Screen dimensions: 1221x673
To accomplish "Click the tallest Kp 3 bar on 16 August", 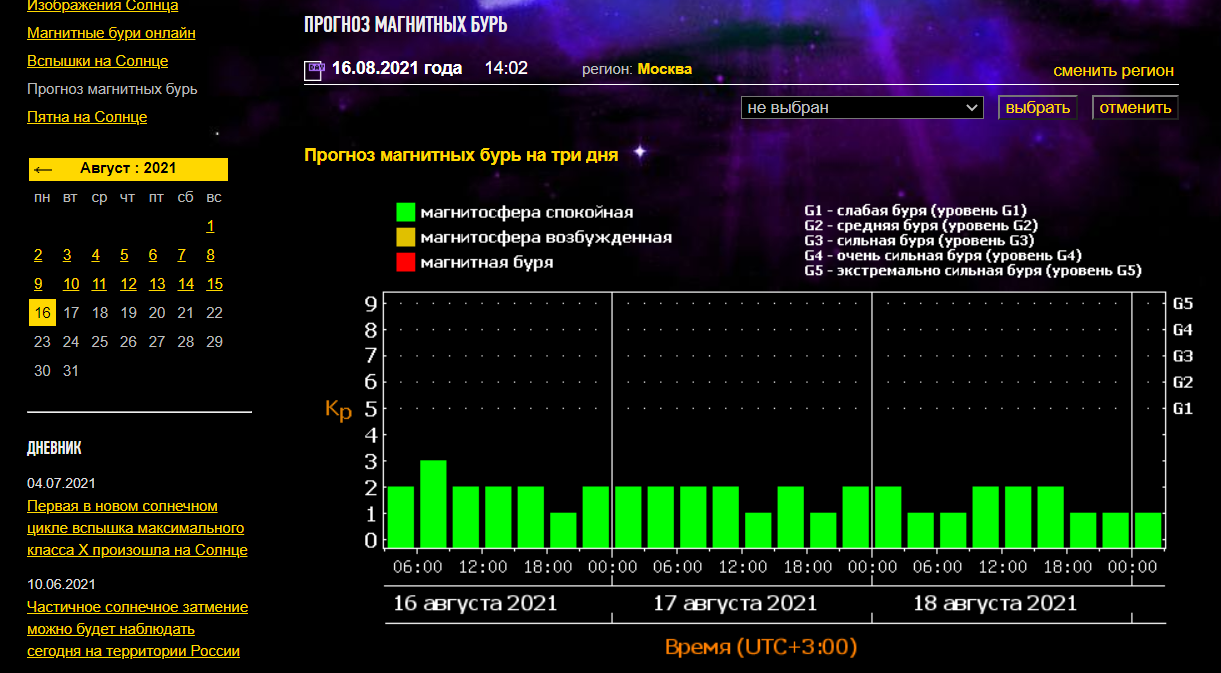I will pyautogui.click(x=433, y=504).
